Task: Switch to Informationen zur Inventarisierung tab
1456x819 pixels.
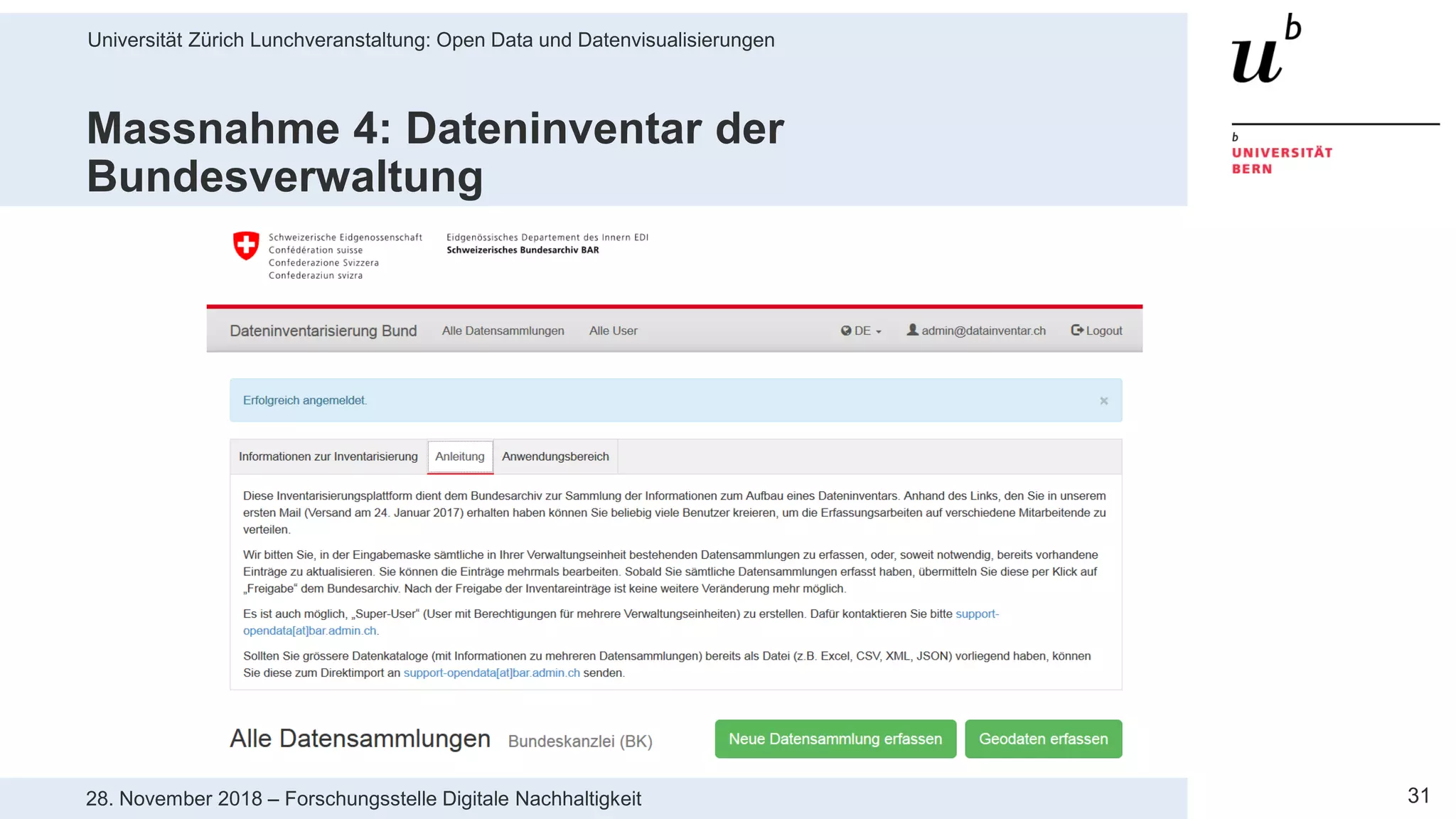Action: [328, 456]
